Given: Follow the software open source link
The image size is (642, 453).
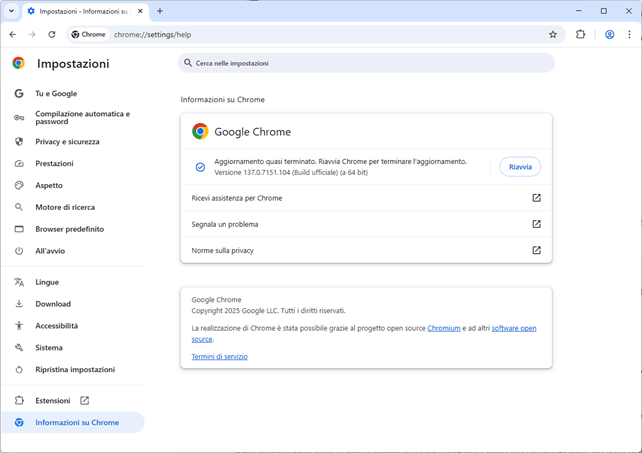Looking at the screenshot, I should tap(514, 328).
